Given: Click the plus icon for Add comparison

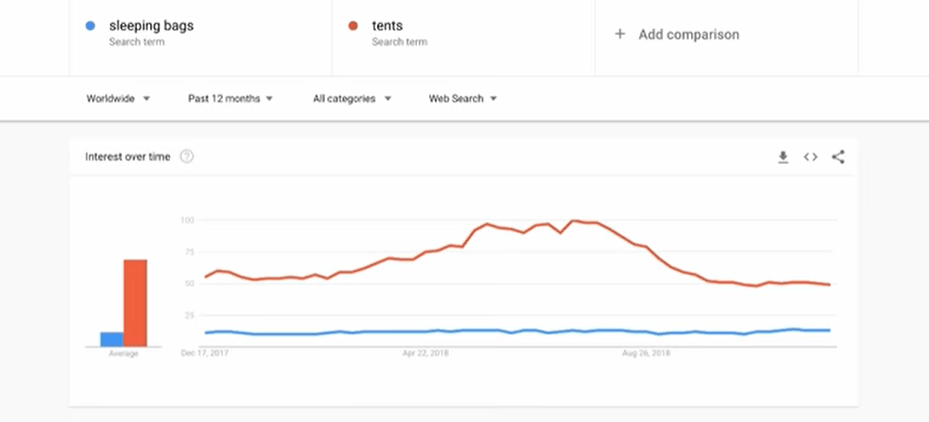Looking at the screenshot, I should pyautogui.click(x=620, y=34).
